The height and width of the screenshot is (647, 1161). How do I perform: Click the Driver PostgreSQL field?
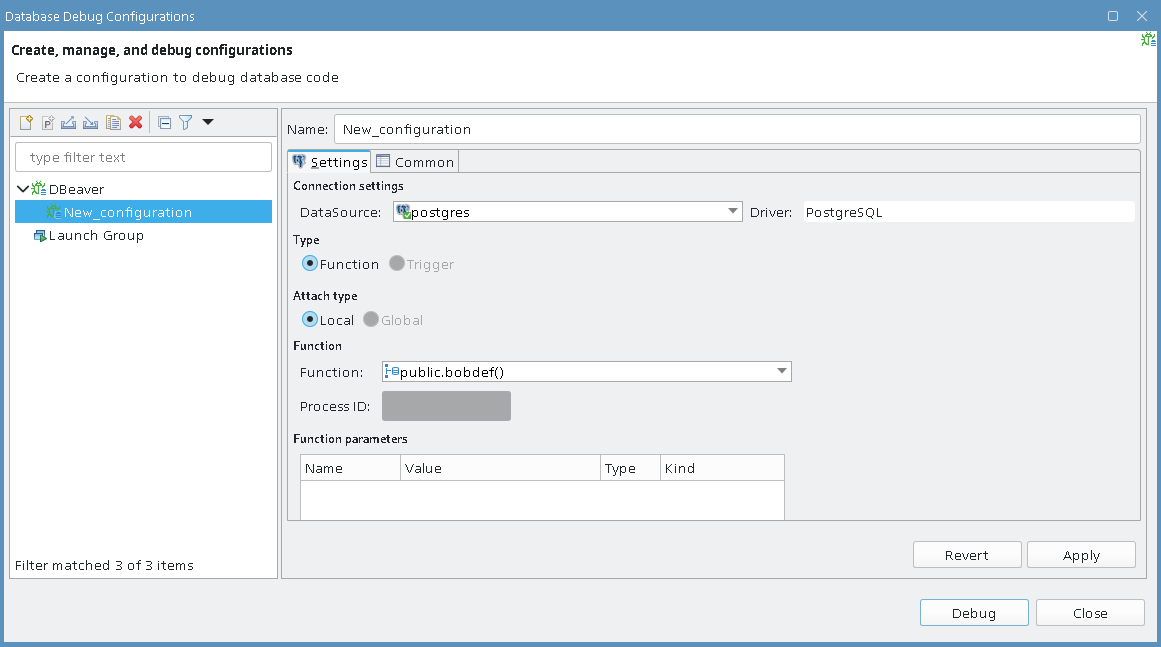pyautogui.click(x=969, y=212)
